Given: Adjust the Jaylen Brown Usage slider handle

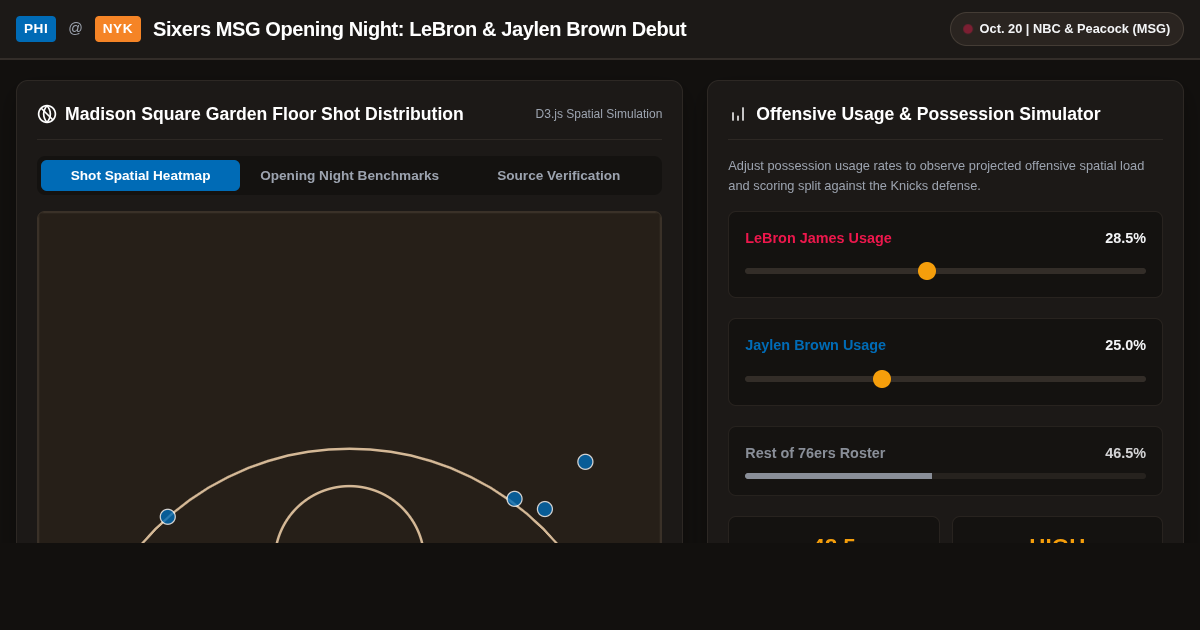Looking at the screenshot, I should (x=882, y=379).
